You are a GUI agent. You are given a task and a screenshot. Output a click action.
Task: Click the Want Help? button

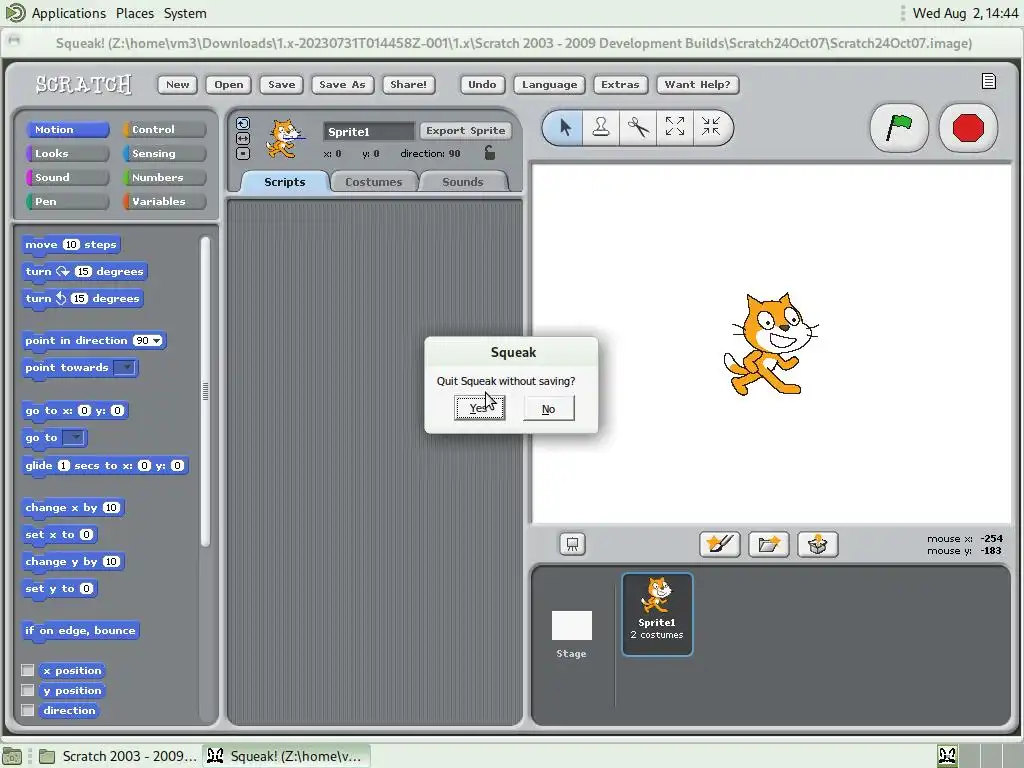point(697,84)
